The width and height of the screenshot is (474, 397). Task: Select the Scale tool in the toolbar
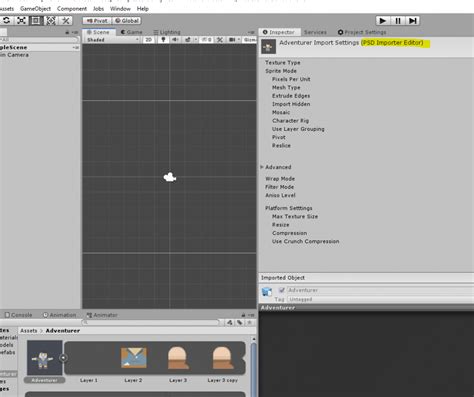click(21, 21)
